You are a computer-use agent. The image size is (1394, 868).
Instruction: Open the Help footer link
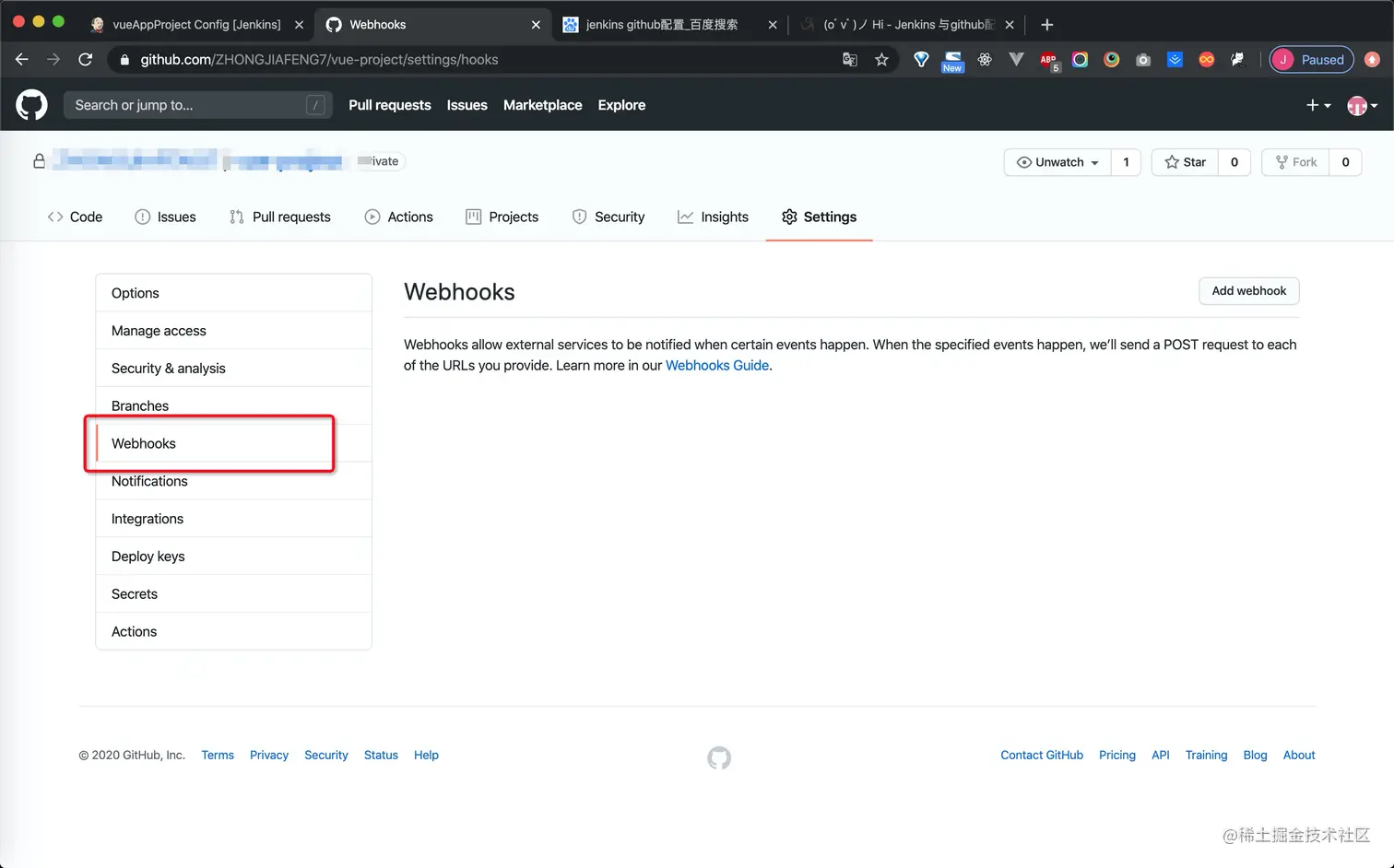click(426, 755)
